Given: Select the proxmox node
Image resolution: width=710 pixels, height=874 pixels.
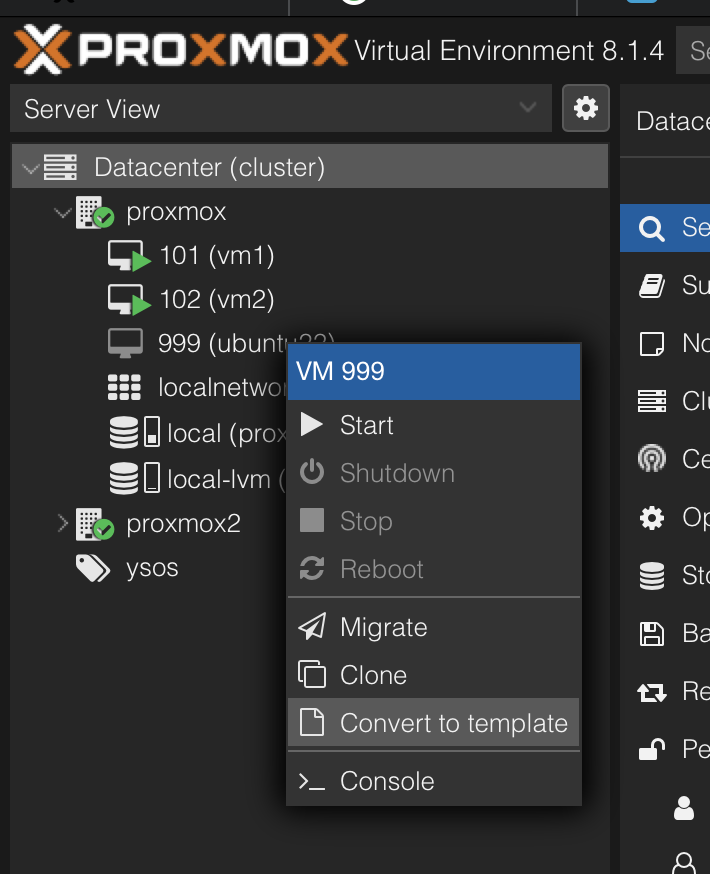Looking at the screenshot, I should (176, 212).
